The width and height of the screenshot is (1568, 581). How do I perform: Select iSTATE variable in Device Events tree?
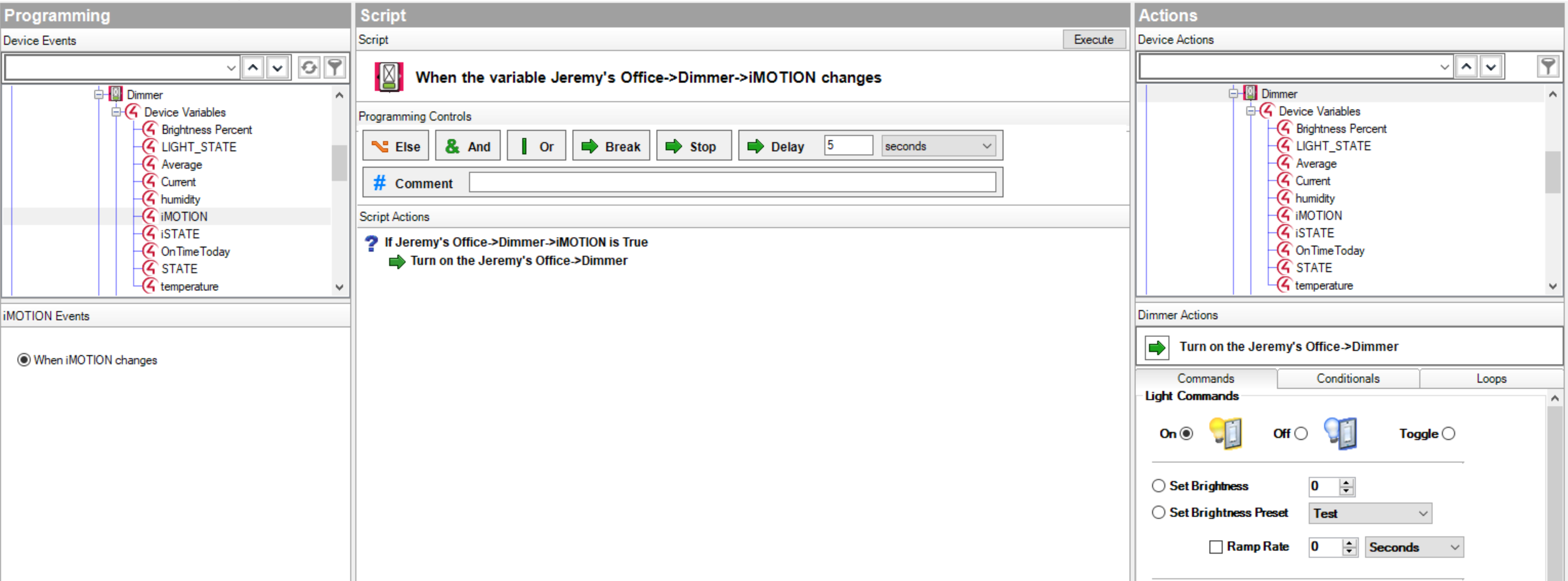(180, 234)
